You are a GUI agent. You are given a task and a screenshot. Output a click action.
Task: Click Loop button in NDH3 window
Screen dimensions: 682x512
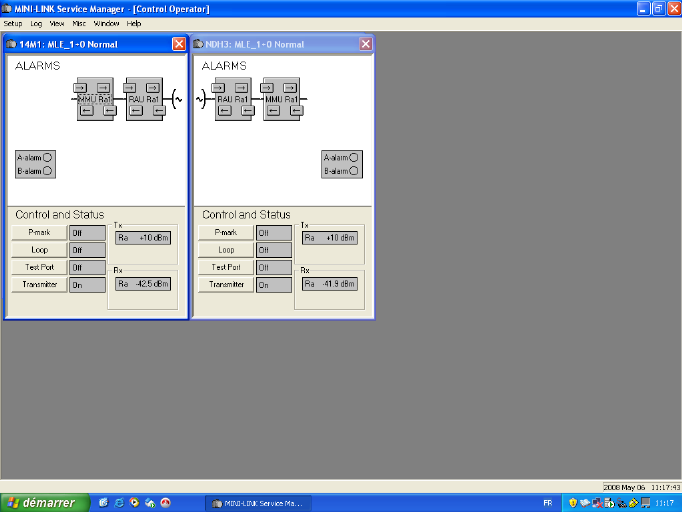[x=226, y=250]
